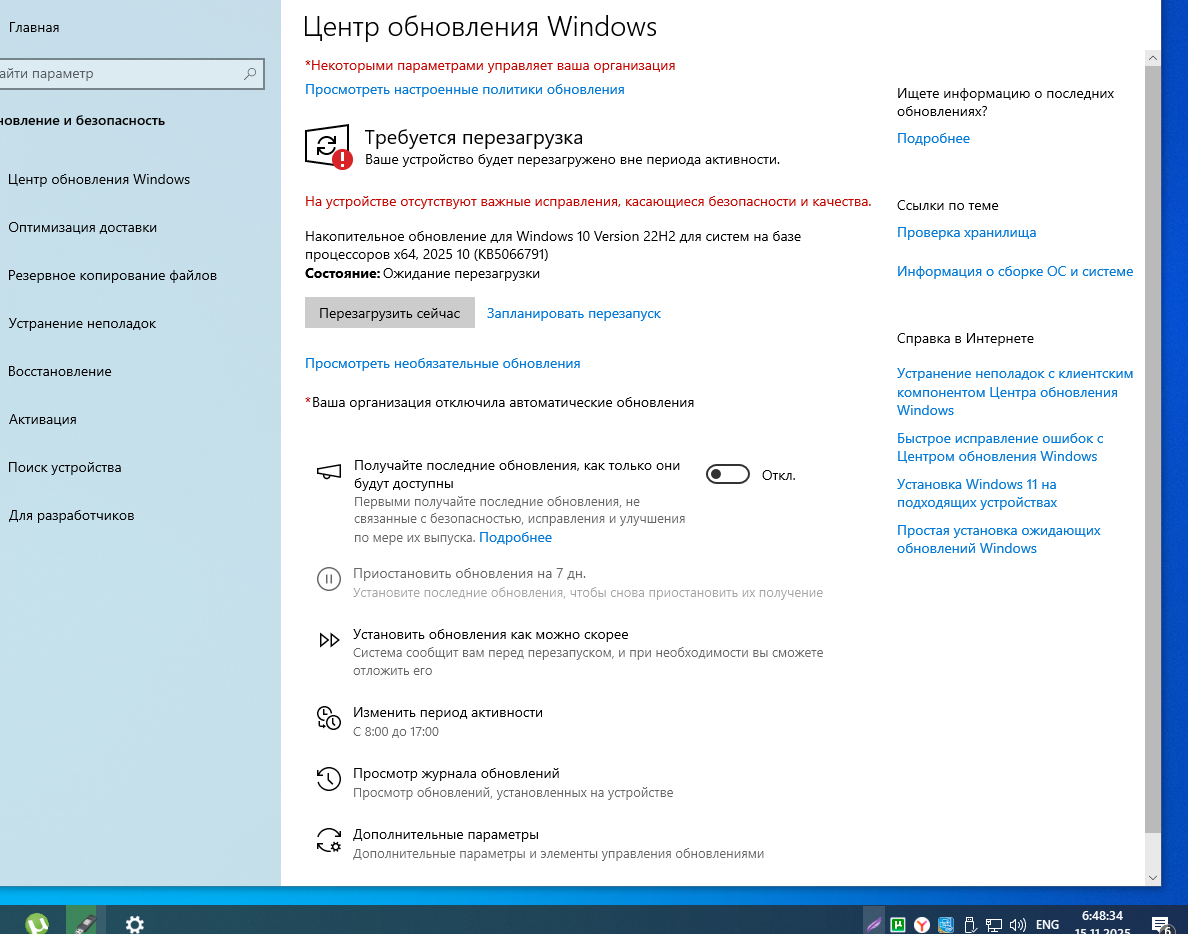The height and width of the screenshot is (934, 1188).
Task: Click the KB5066791 cumulative update text
Action: pos(552,245)
